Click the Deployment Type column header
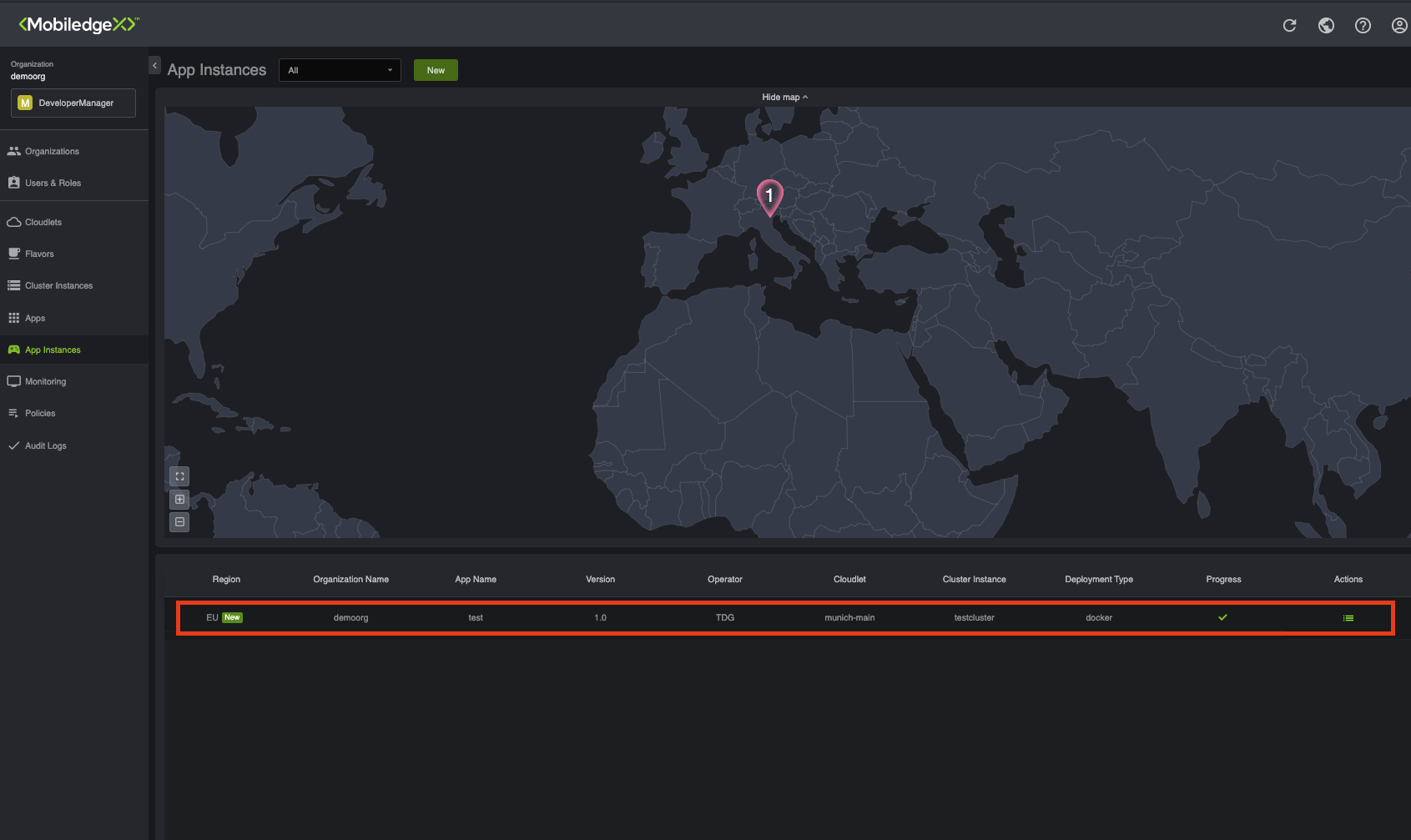The image size is (1411, 840). coord(1099,579)
